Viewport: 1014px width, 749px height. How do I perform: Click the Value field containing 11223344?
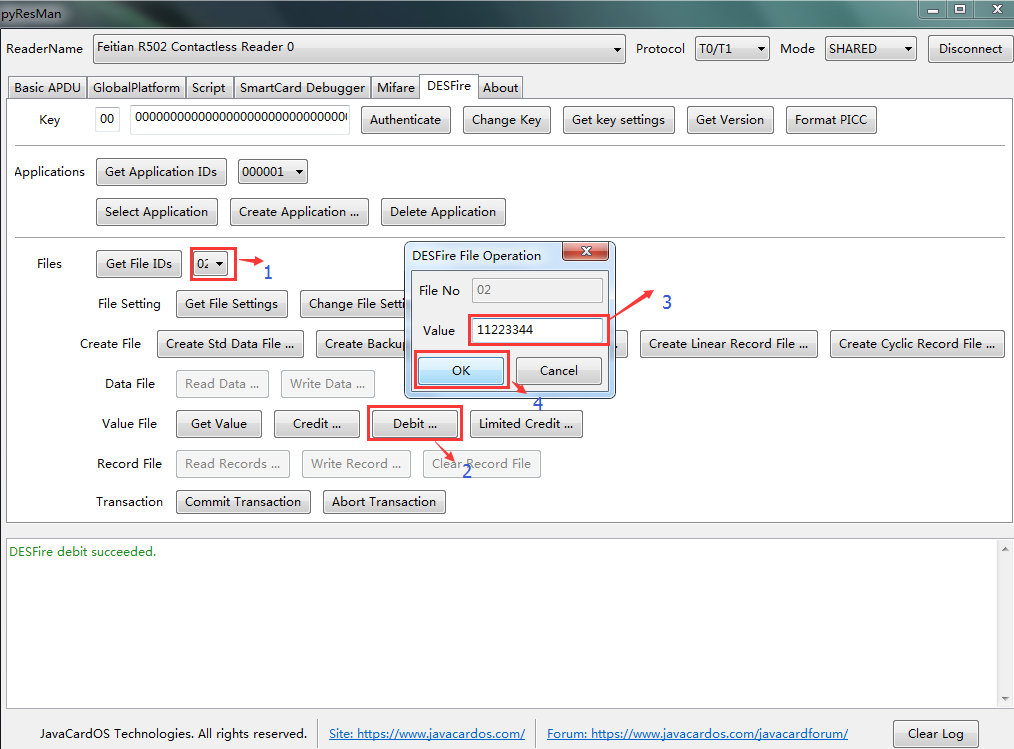pos(537,330)
